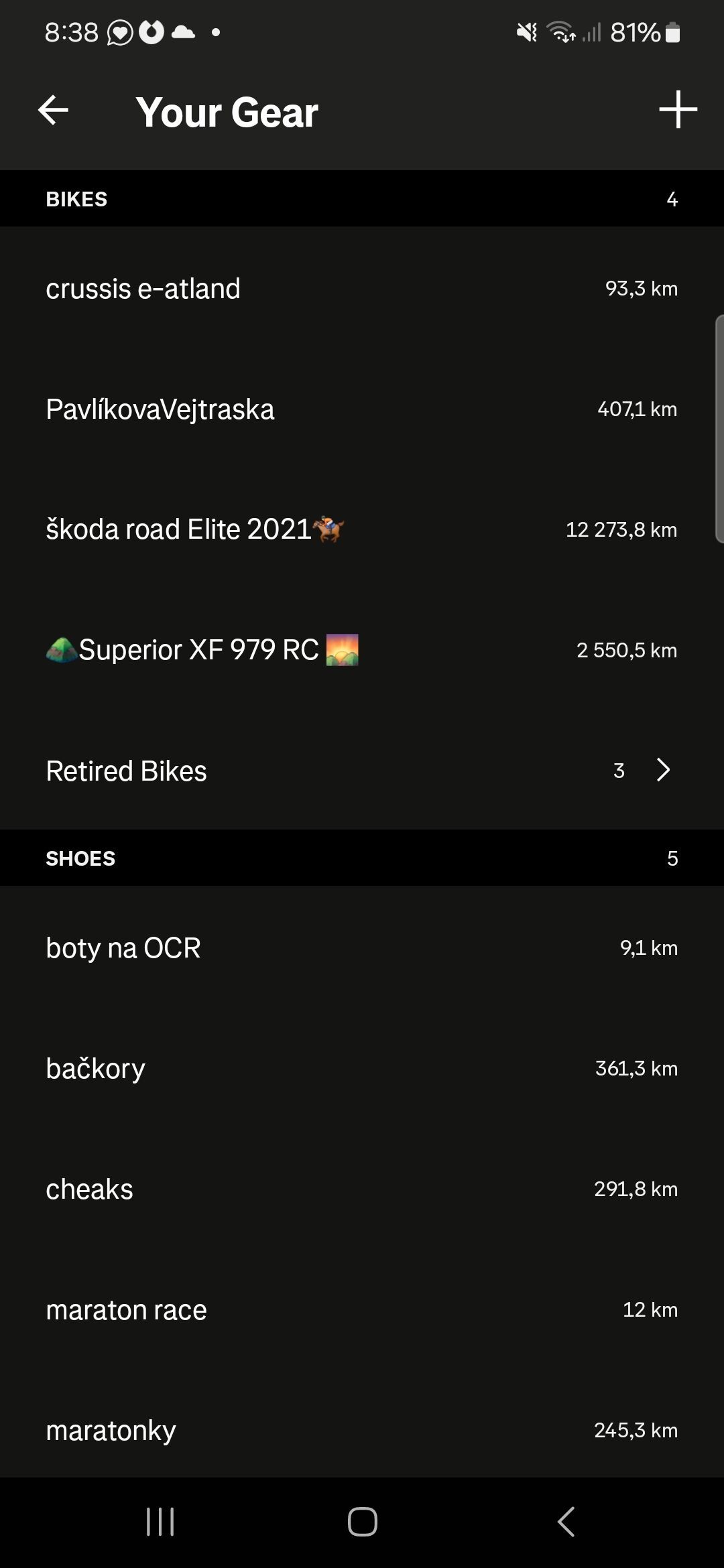Tap the muted sound icon in the status bar
The height and width of the screenshot is (1568, 724).
tap(527, 32)
